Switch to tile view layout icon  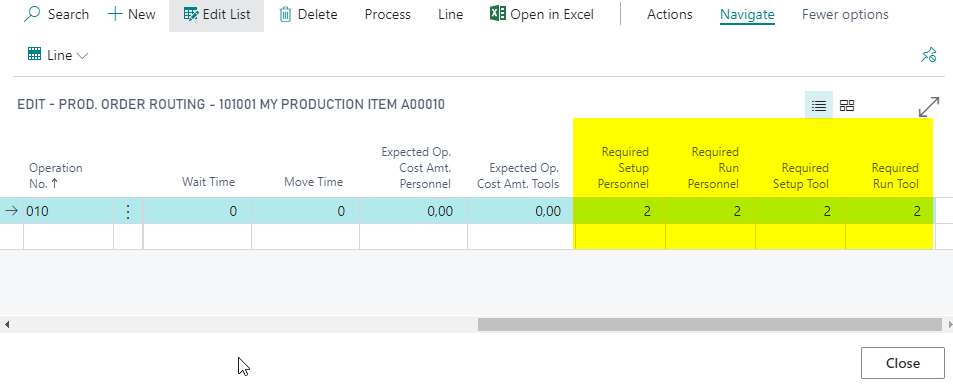tap(847, 106)
